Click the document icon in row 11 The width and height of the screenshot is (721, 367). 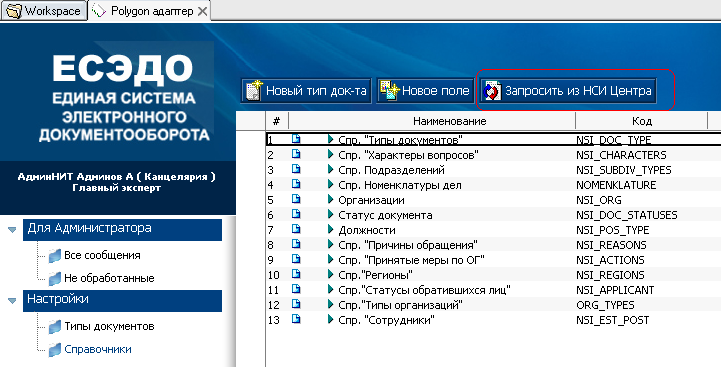(296, 289)
